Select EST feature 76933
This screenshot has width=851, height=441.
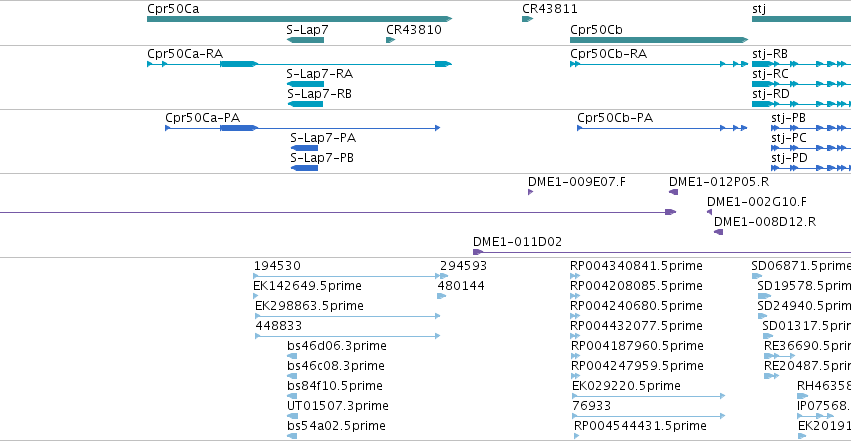click(649, 417)
